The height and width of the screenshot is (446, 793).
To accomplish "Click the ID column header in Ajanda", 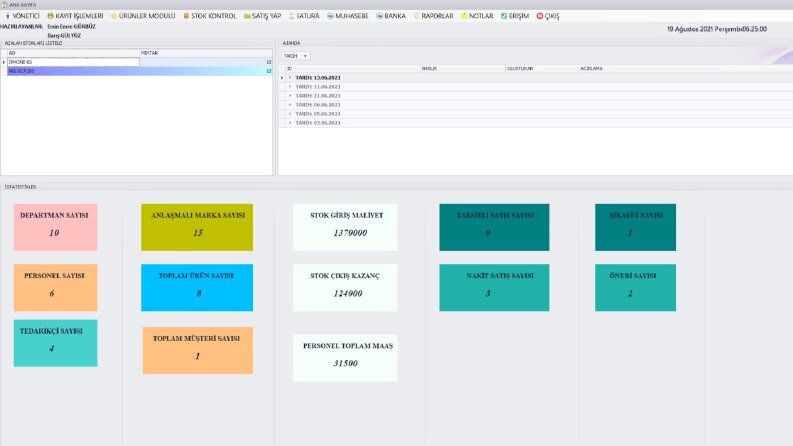I will (353, 68).
